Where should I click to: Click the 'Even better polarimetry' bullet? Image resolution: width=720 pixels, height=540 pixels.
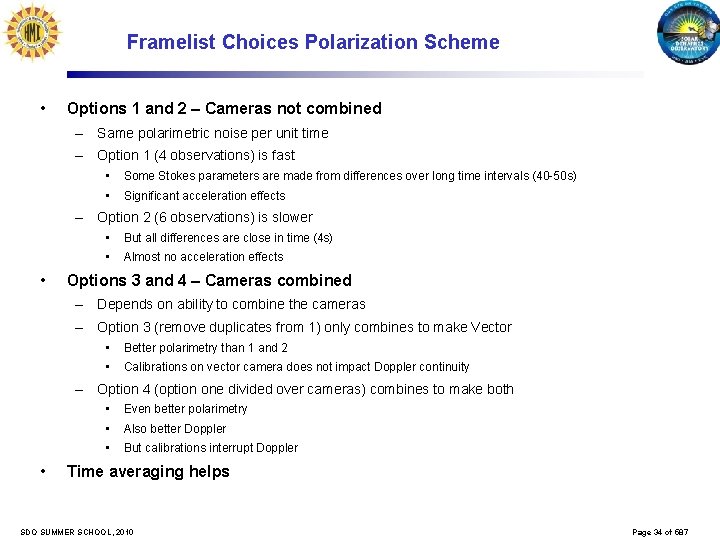(x=185, y=409)
